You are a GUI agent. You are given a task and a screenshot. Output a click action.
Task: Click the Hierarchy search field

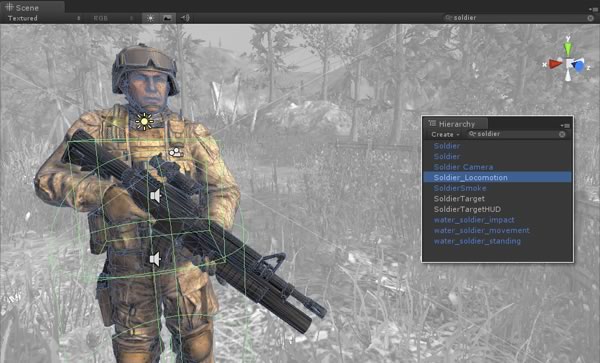[517, 134]
